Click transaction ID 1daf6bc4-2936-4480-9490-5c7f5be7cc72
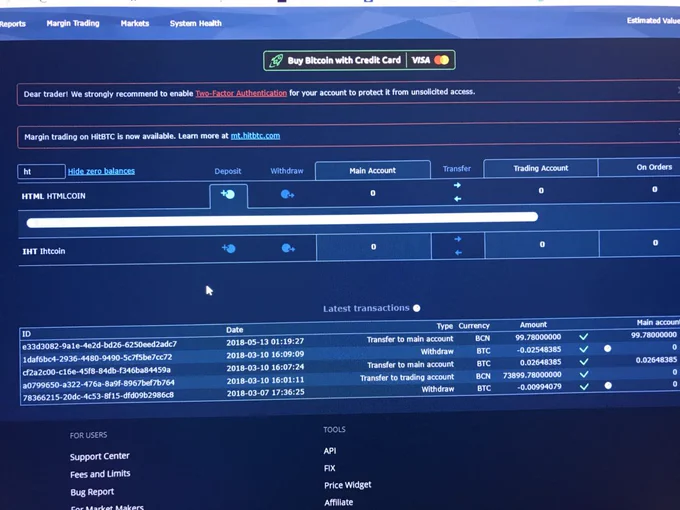 tap(97, 358)
